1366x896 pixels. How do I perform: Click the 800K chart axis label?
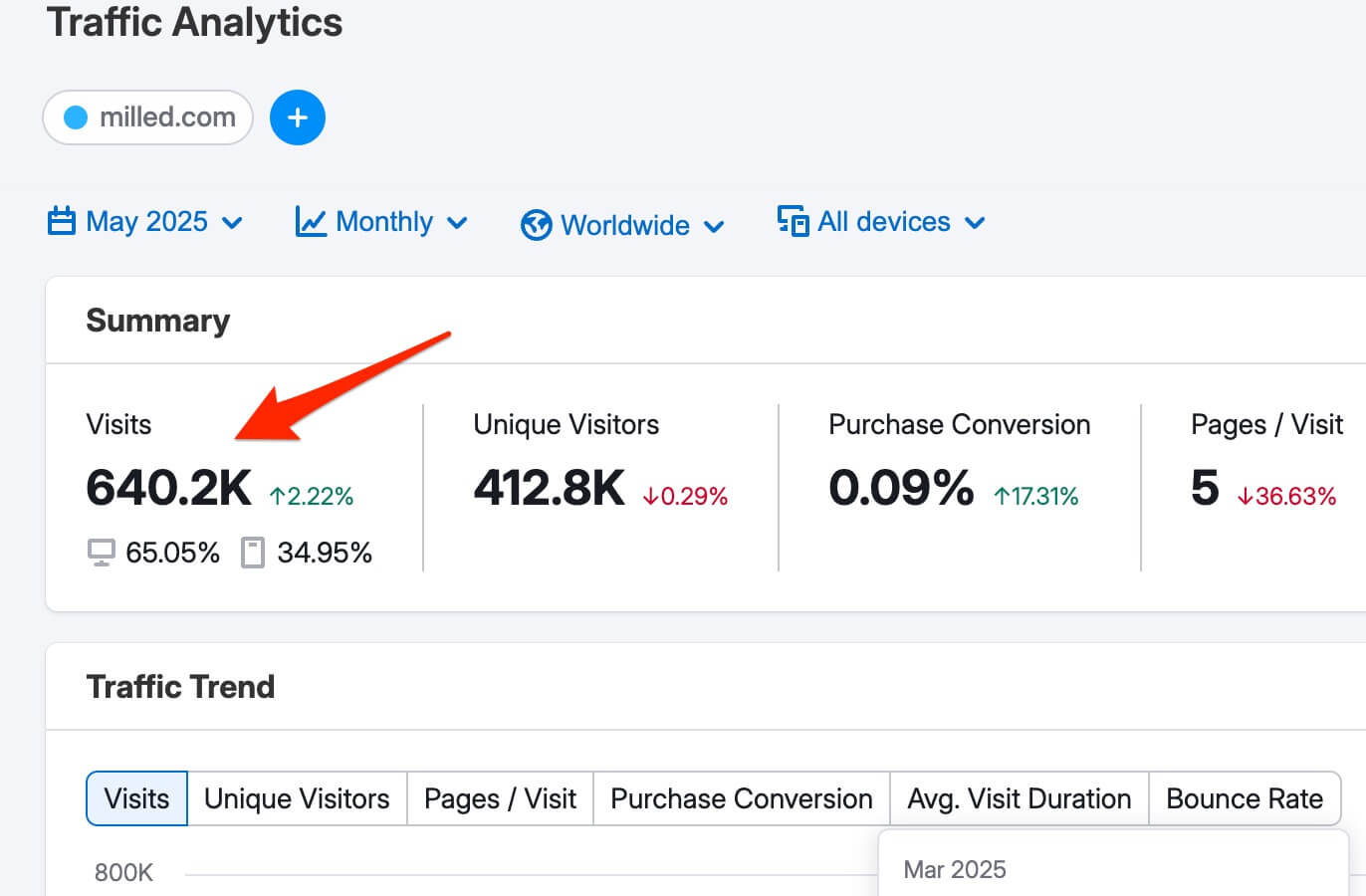[123, 873]
